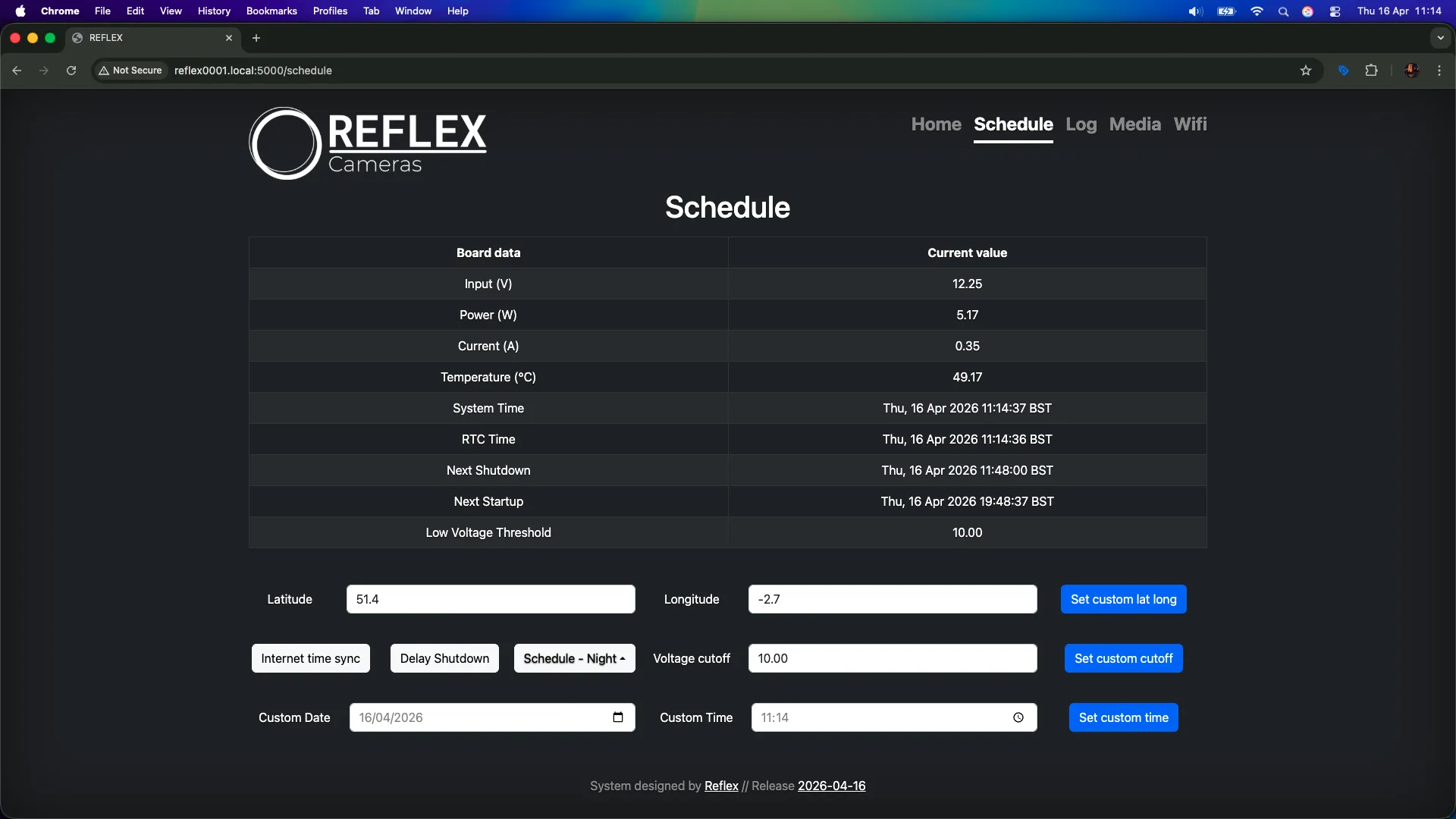Click the battery icon in the menu bar
The image size is (1456, 819).
click(x=1226, y=11)
